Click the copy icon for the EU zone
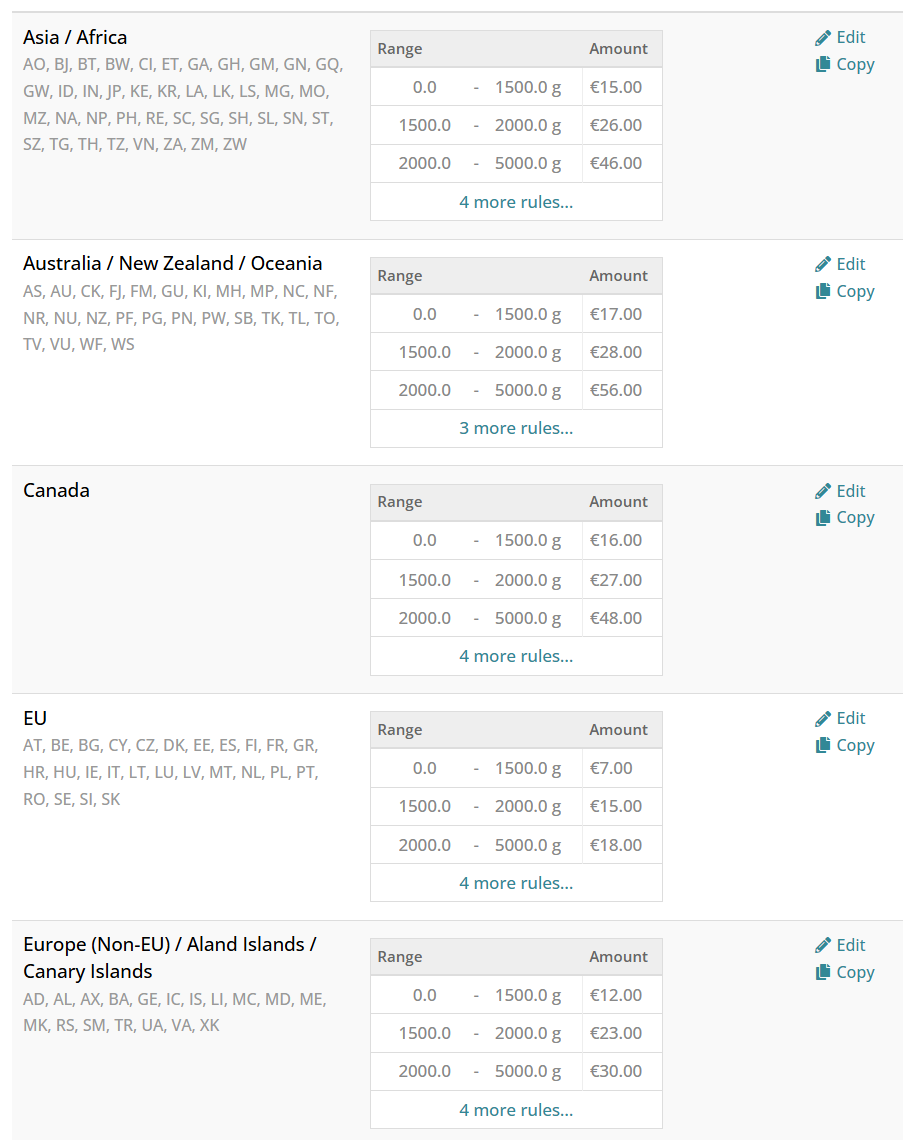The height and width of the screenshot is (1140, 912). click(x=823, y=746)
